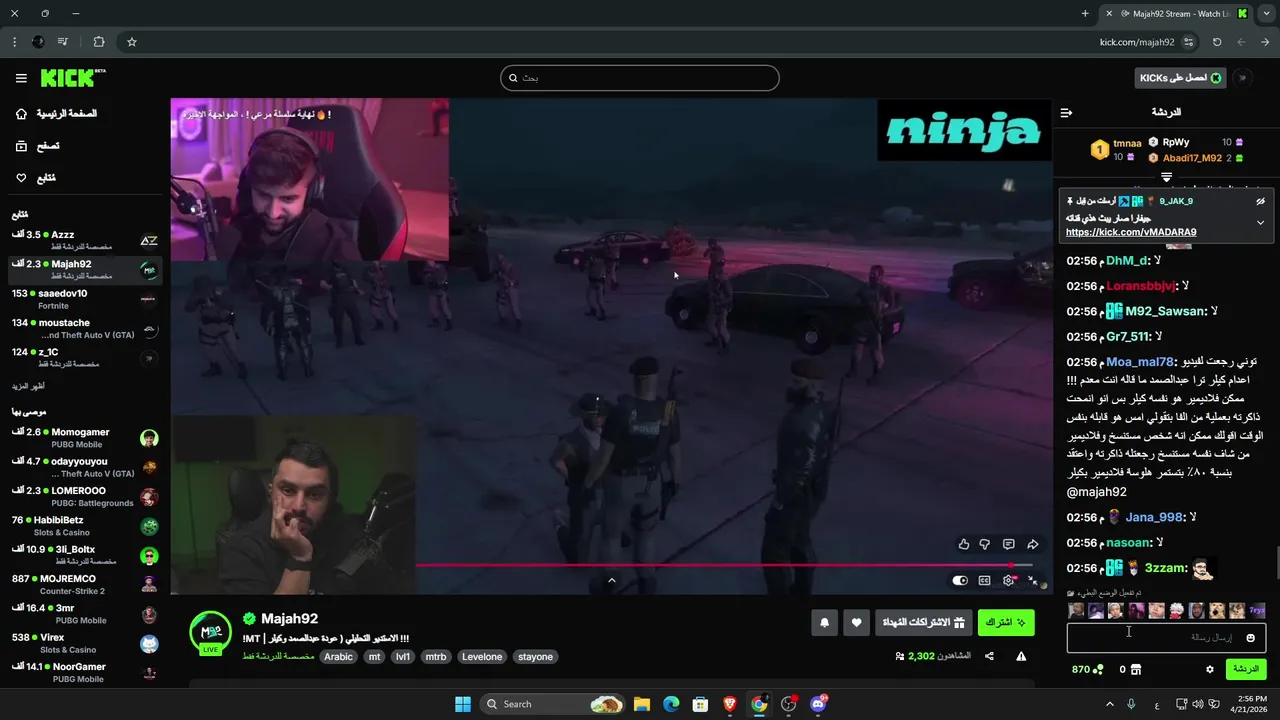Viewport: 1280px width, 720px height.
Task: Open saaedov10 channel in sidebar
Action: click(84, 299)
